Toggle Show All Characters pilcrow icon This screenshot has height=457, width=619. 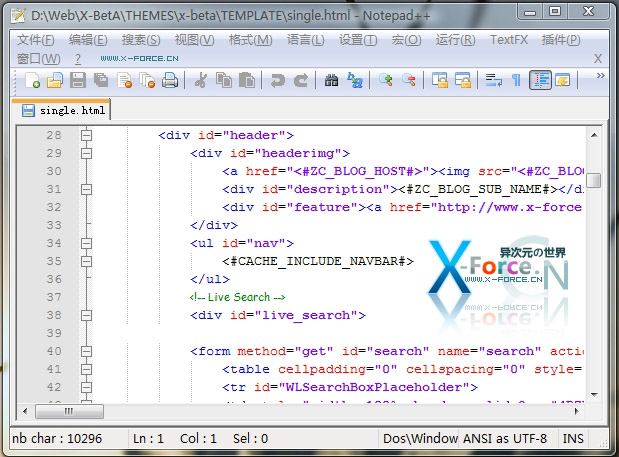coord(516,80)
